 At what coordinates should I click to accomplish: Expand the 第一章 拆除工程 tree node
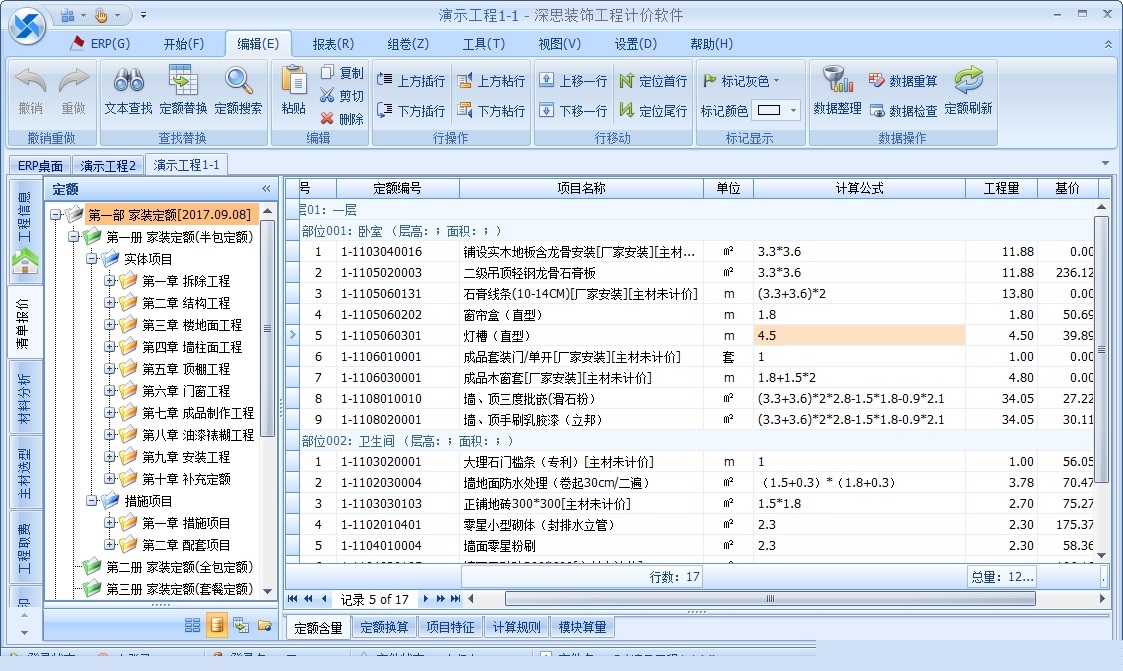click(x=110, y=281)
